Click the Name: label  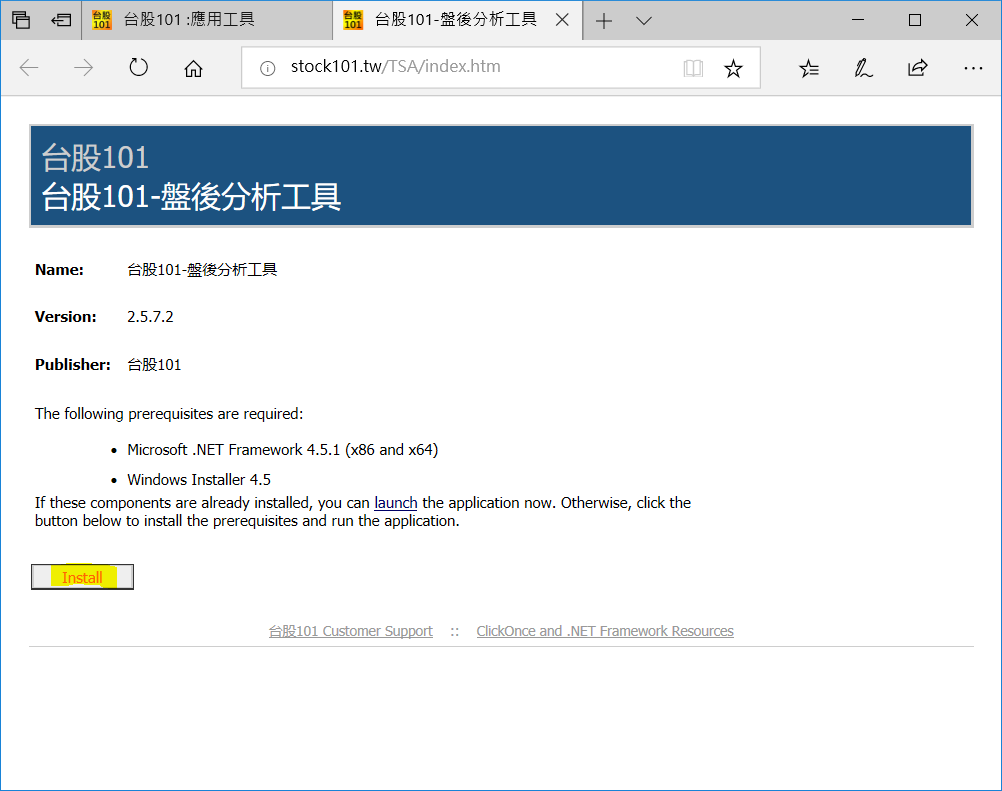pyautogui.click(x=59, y=270)
